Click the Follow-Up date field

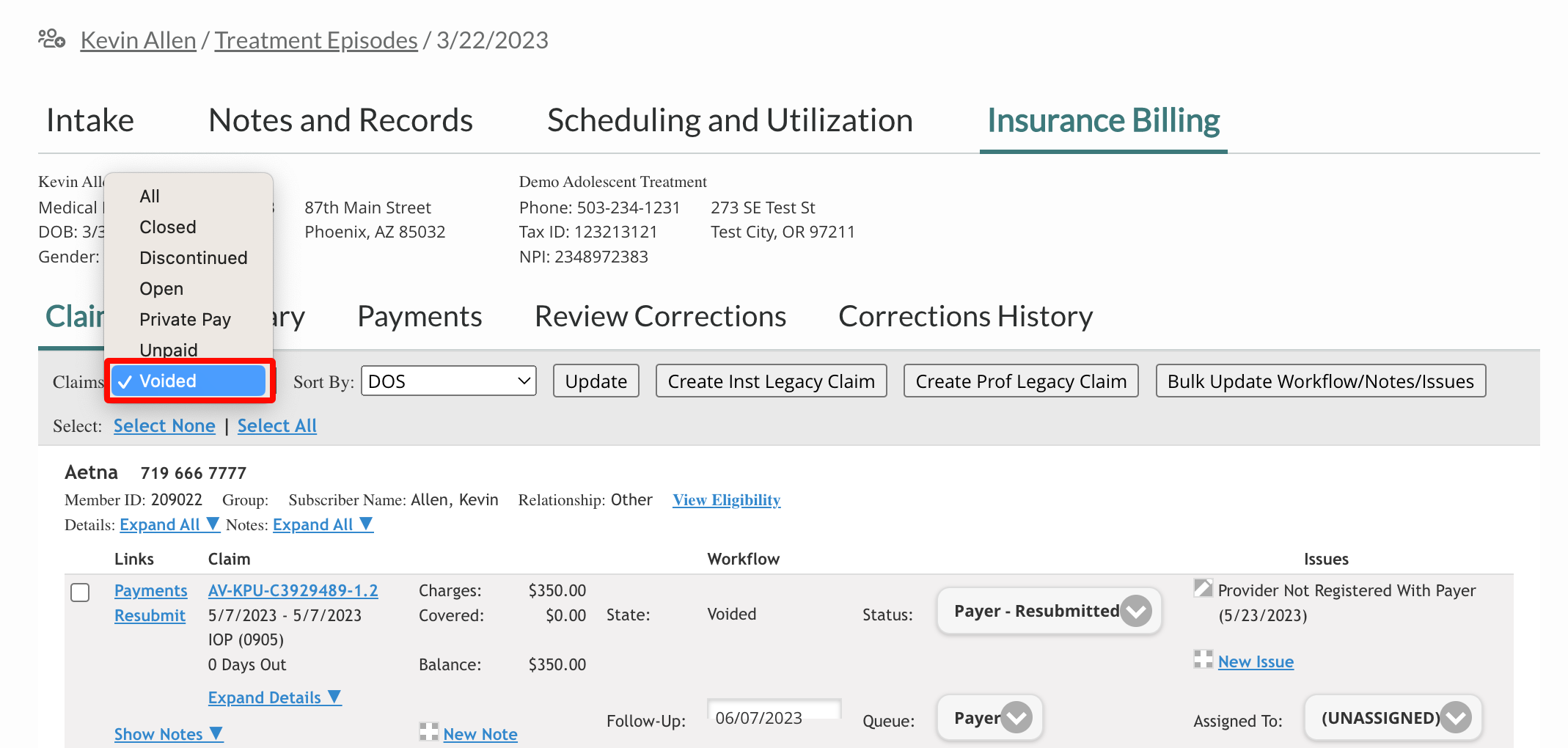click(x=774, y=717)
